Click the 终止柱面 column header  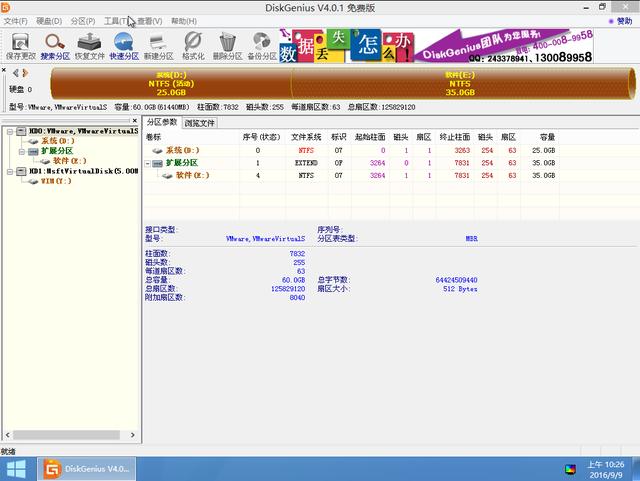(455, 137)
